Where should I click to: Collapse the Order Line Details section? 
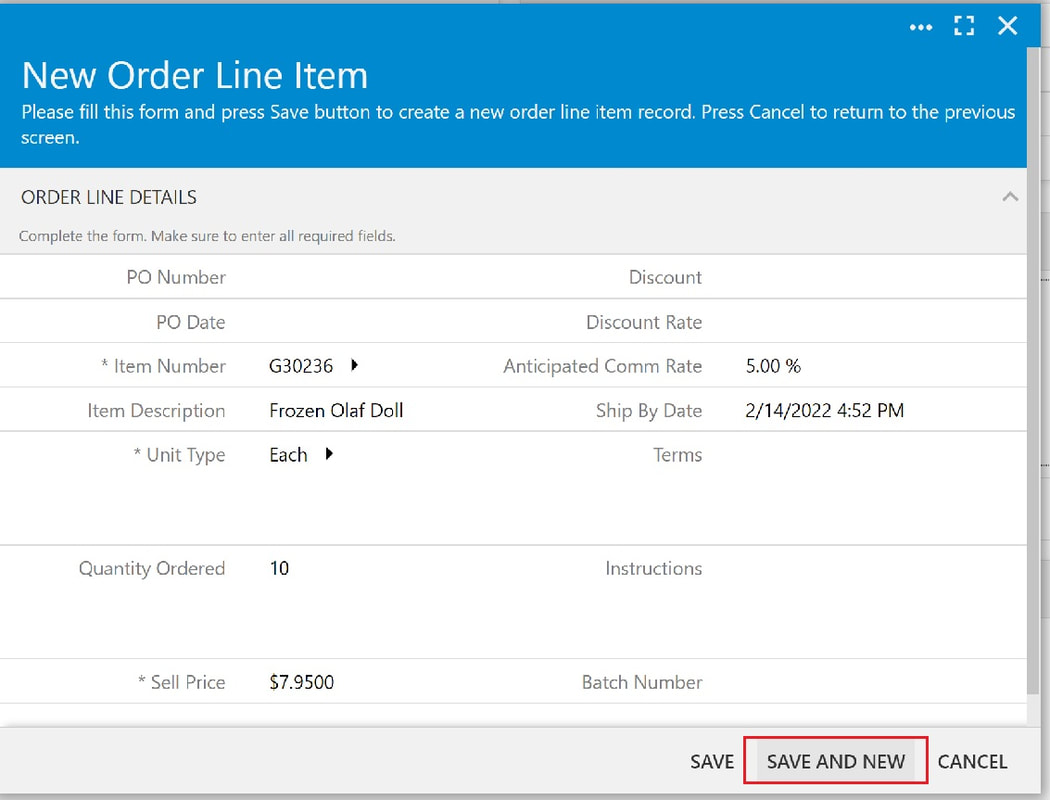tap(1010, 197)
